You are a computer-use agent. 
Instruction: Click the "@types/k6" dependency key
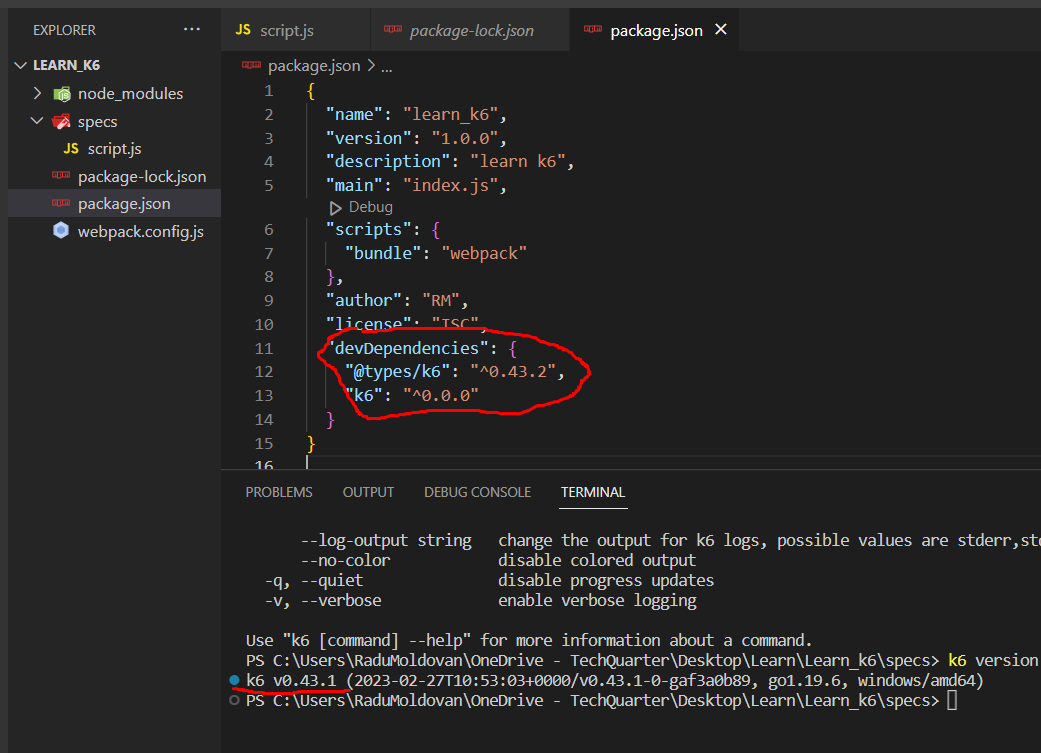click(398, 371)
